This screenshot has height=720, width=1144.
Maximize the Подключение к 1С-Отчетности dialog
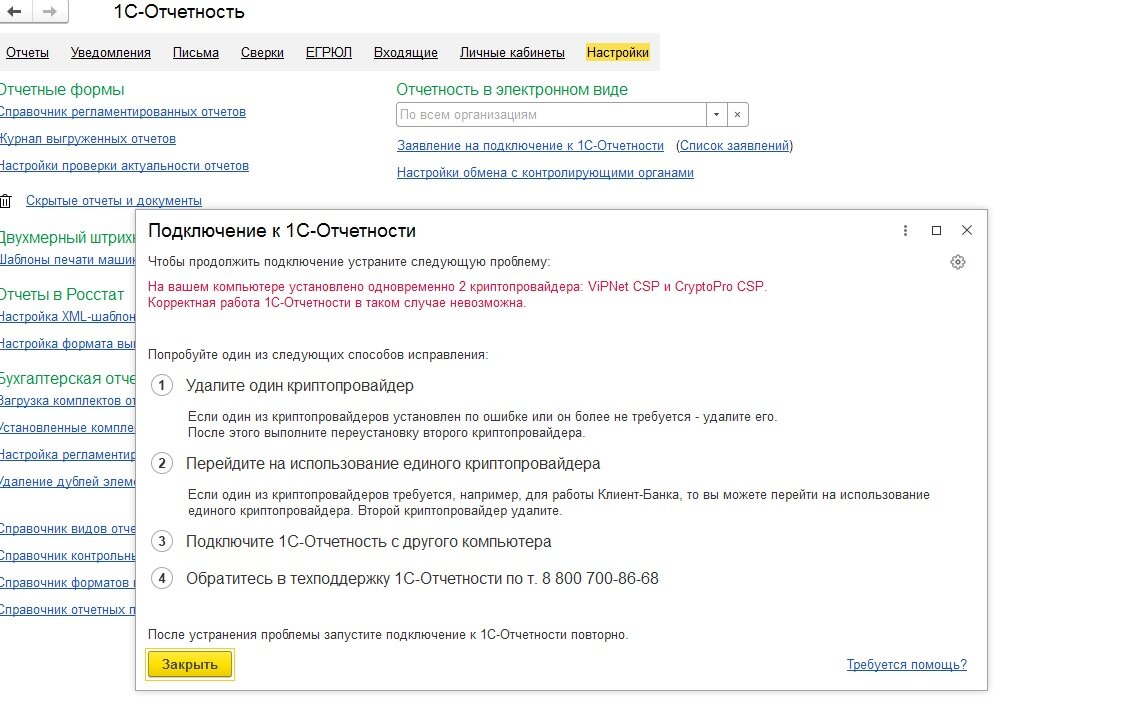[x=936, y=231]
